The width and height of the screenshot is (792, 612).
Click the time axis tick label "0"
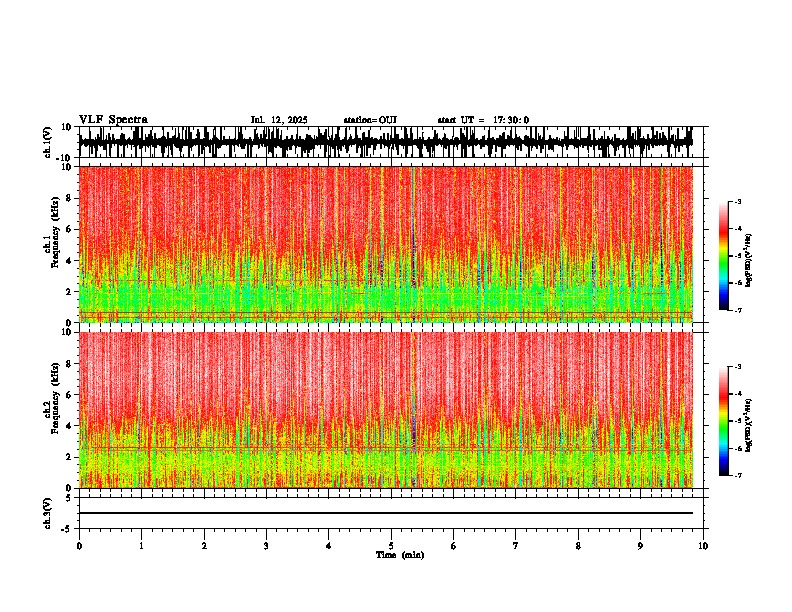point(79,546)
